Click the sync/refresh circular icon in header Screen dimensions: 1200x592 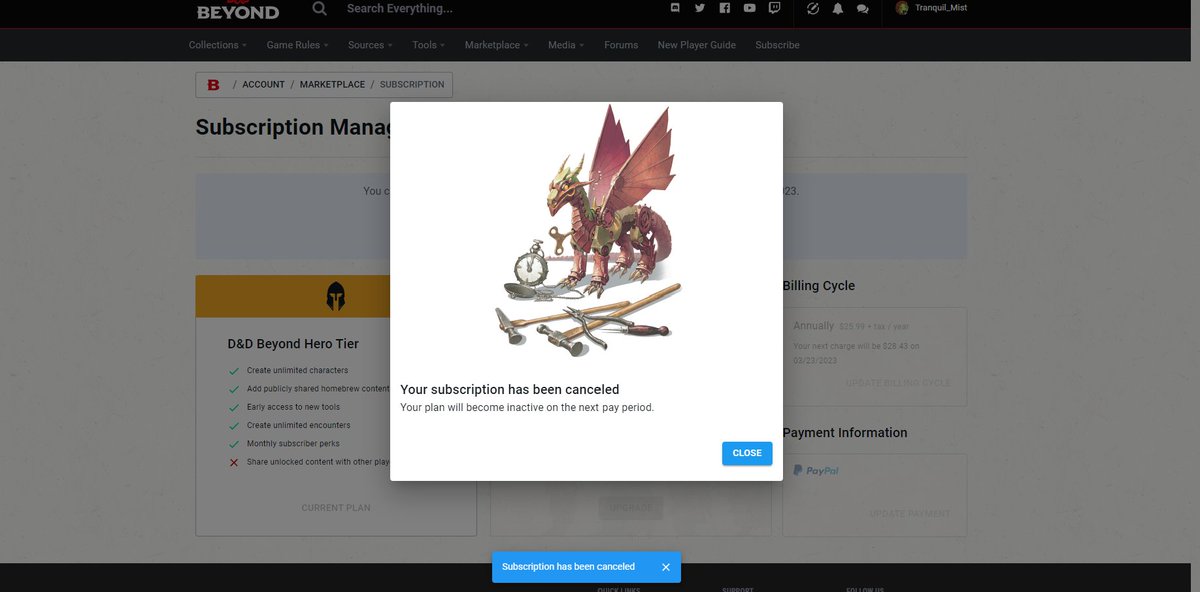pos(813,8)
